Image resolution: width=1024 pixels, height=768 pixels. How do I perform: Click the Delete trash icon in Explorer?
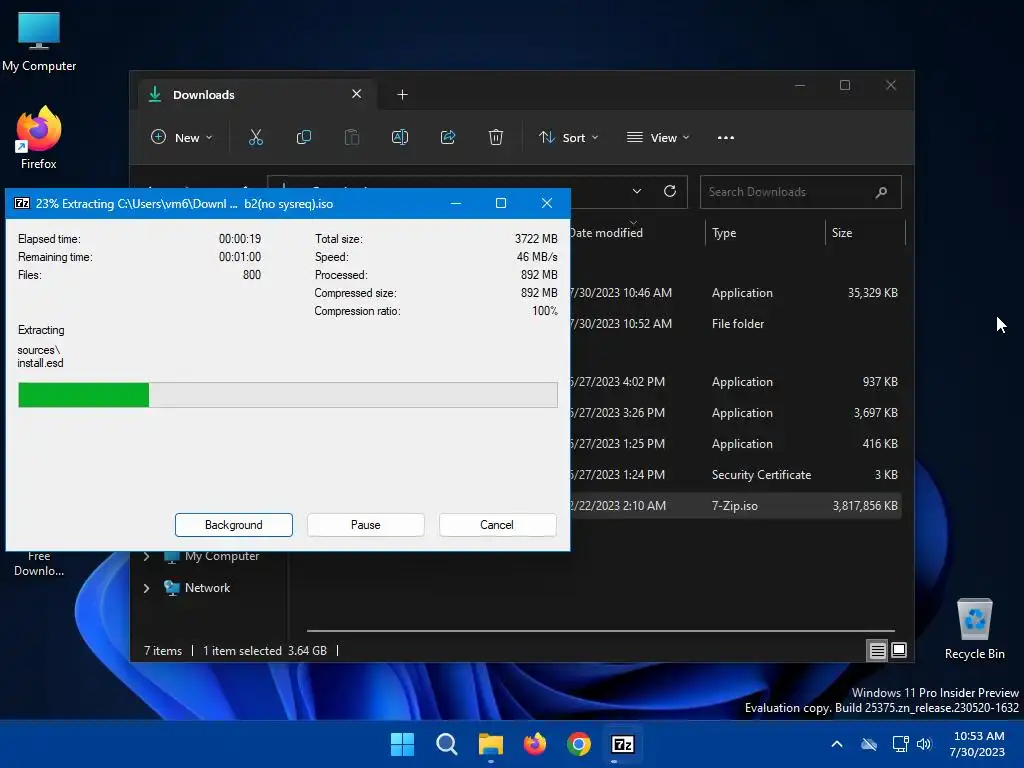pos(496,137)
